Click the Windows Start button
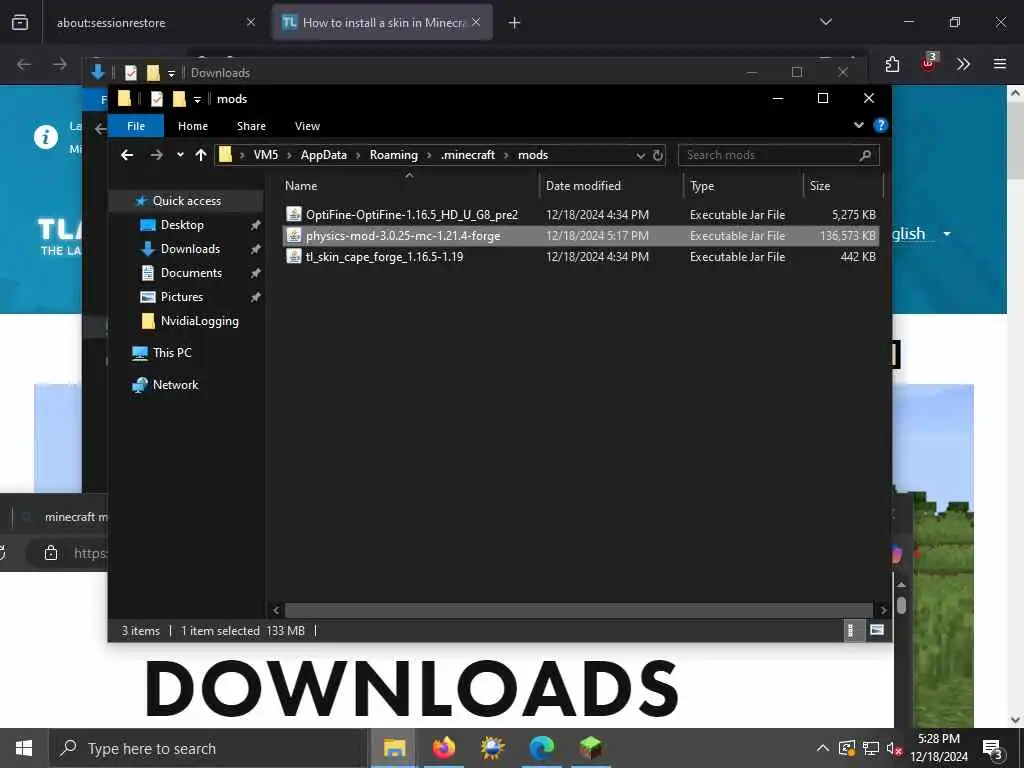The height and width of the screenshot is (768, 1024). click(24, 748)
